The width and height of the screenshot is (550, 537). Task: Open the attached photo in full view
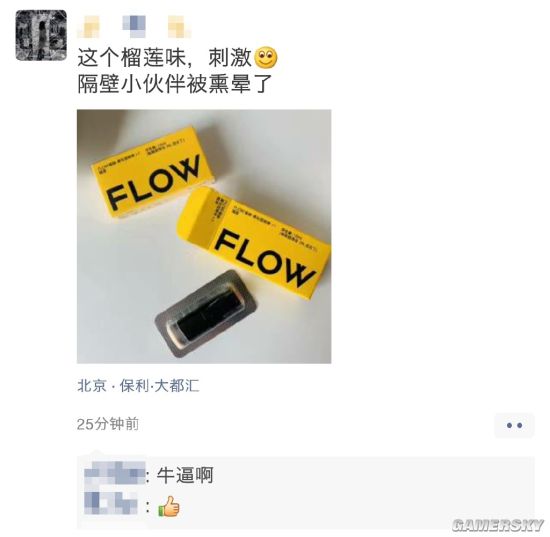204,236
